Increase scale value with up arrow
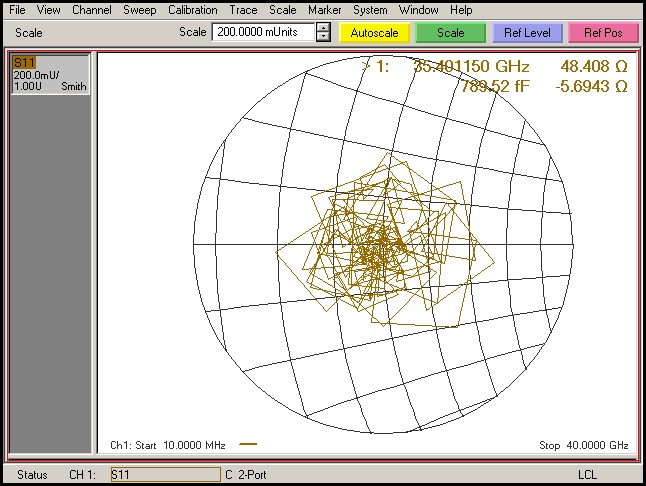The height and width of the screenshot is (486, 646). [322, 27]
